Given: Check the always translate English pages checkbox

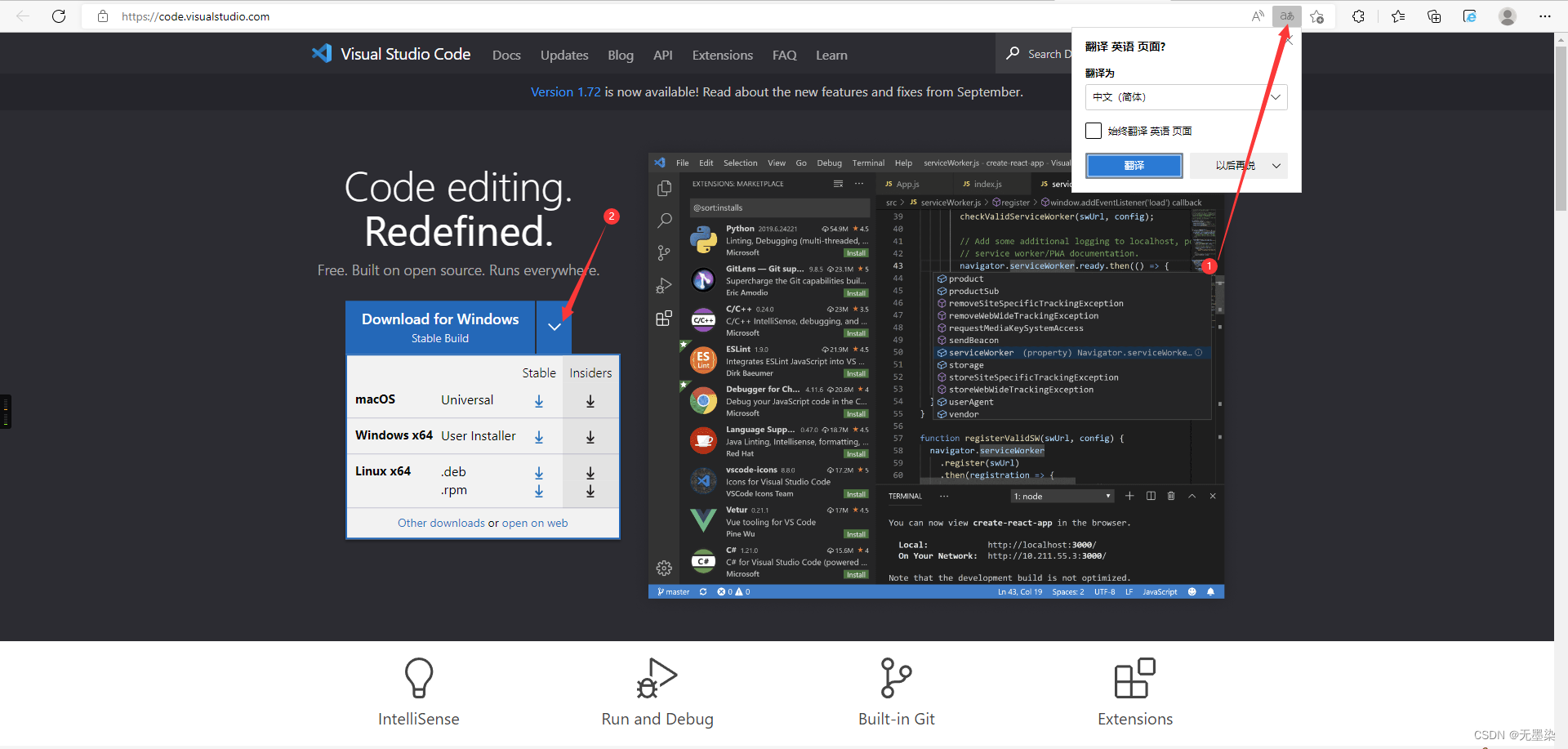Looking at the screenshot, I should pos(1094,131).
